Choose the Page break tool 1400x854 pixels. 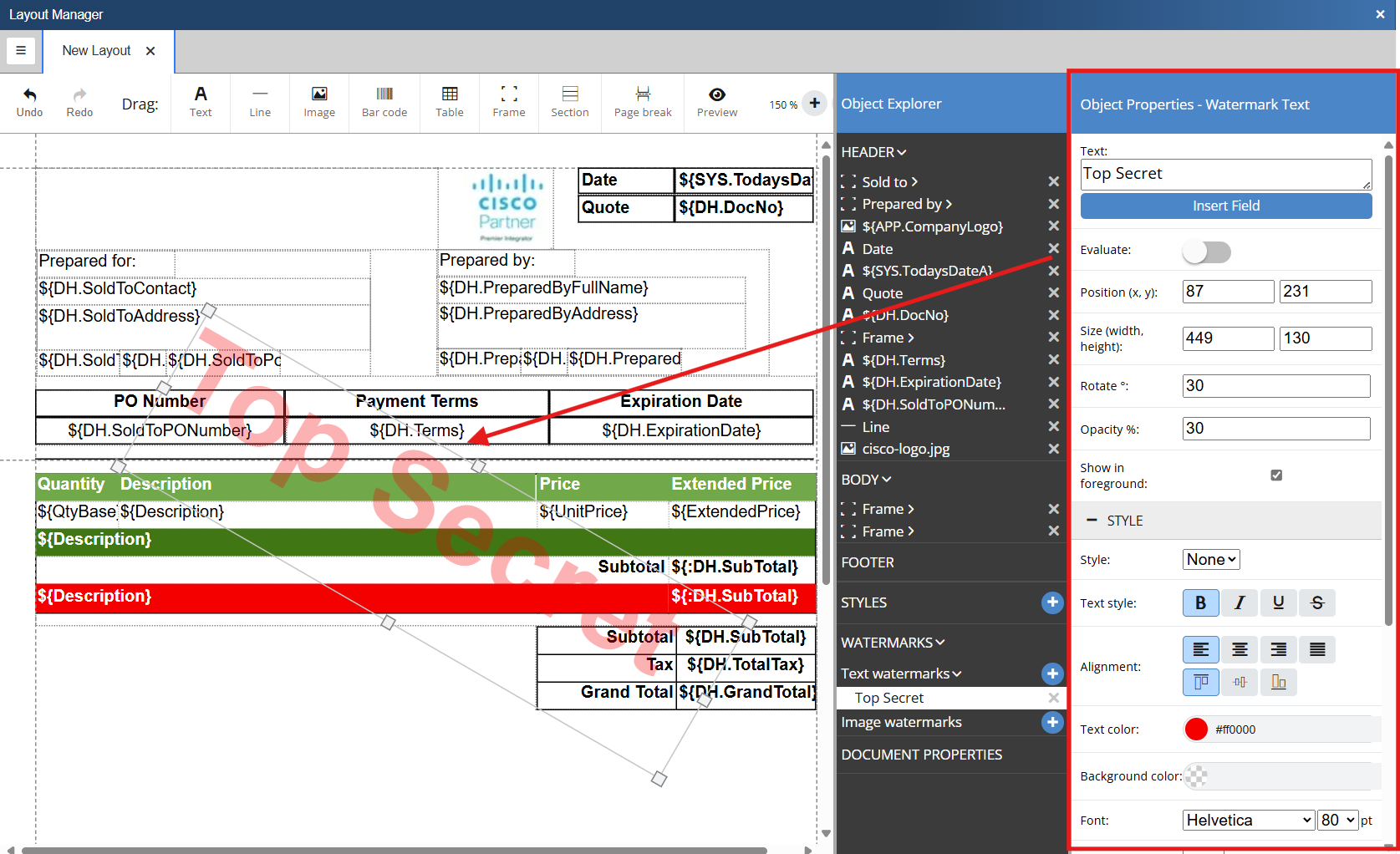pyautogui.click(x=642, y=102)
